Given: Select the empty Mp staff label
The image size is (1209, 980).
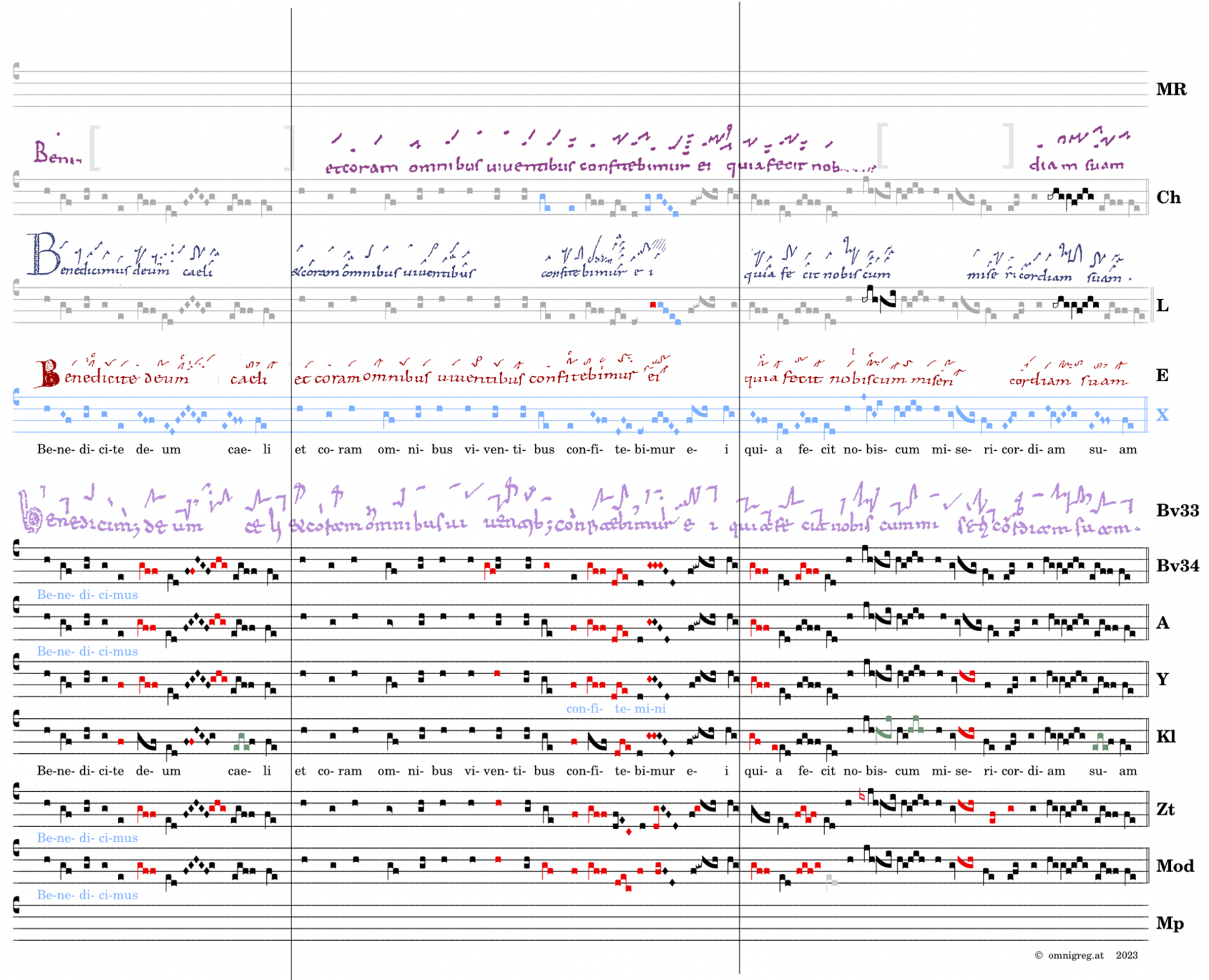Looking at the screenshot, I should 1170,923.
